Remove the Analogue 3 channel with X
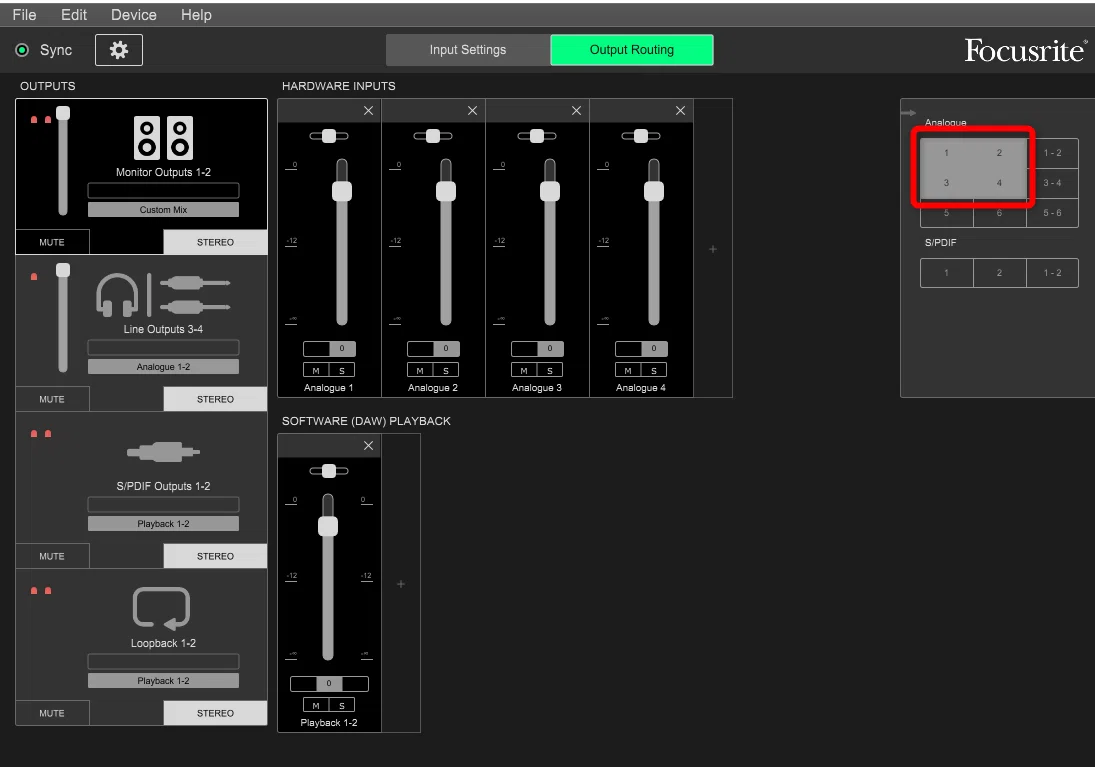The image size is (1095, 767). tap(576, 110)
